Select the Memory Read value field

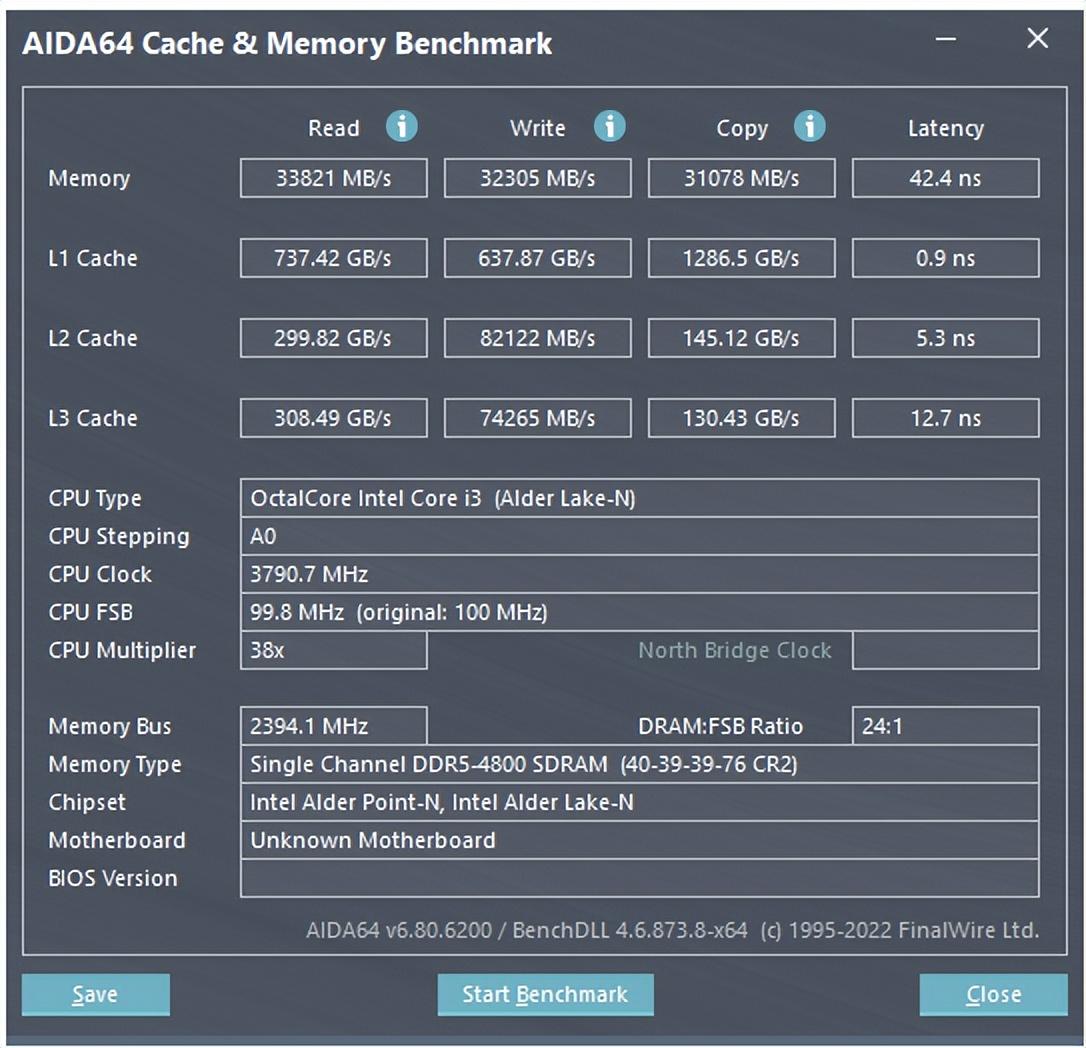(333, 178)
